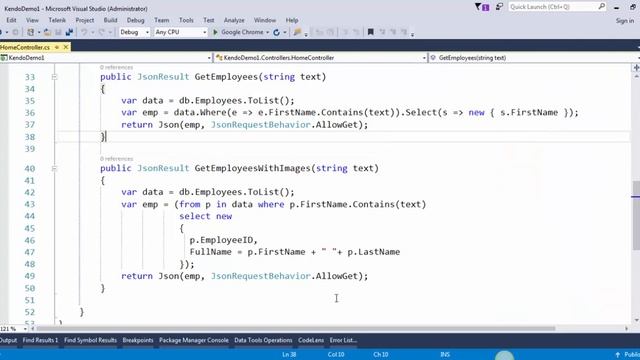Viewport: 640px width, 360px height.
Task: Close the HomeController.cs tab
Action: tap(66, 47)
